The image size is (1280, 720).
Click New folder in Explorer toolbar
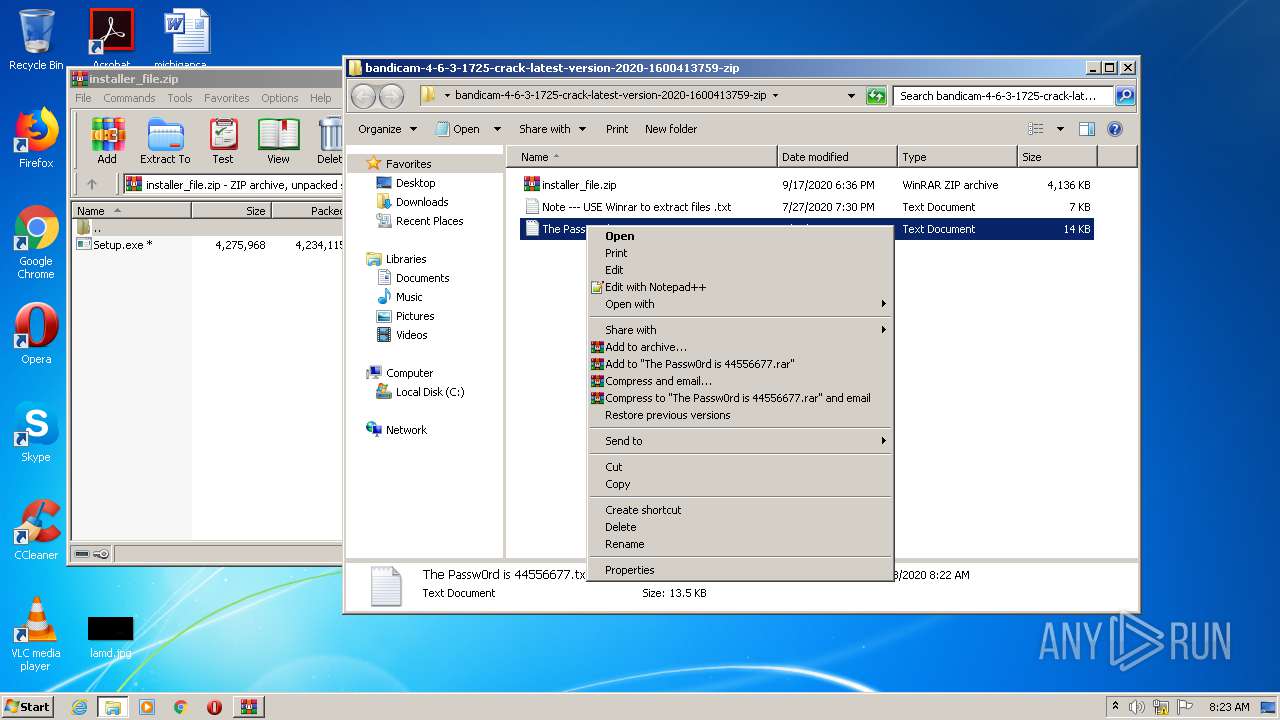671,129
